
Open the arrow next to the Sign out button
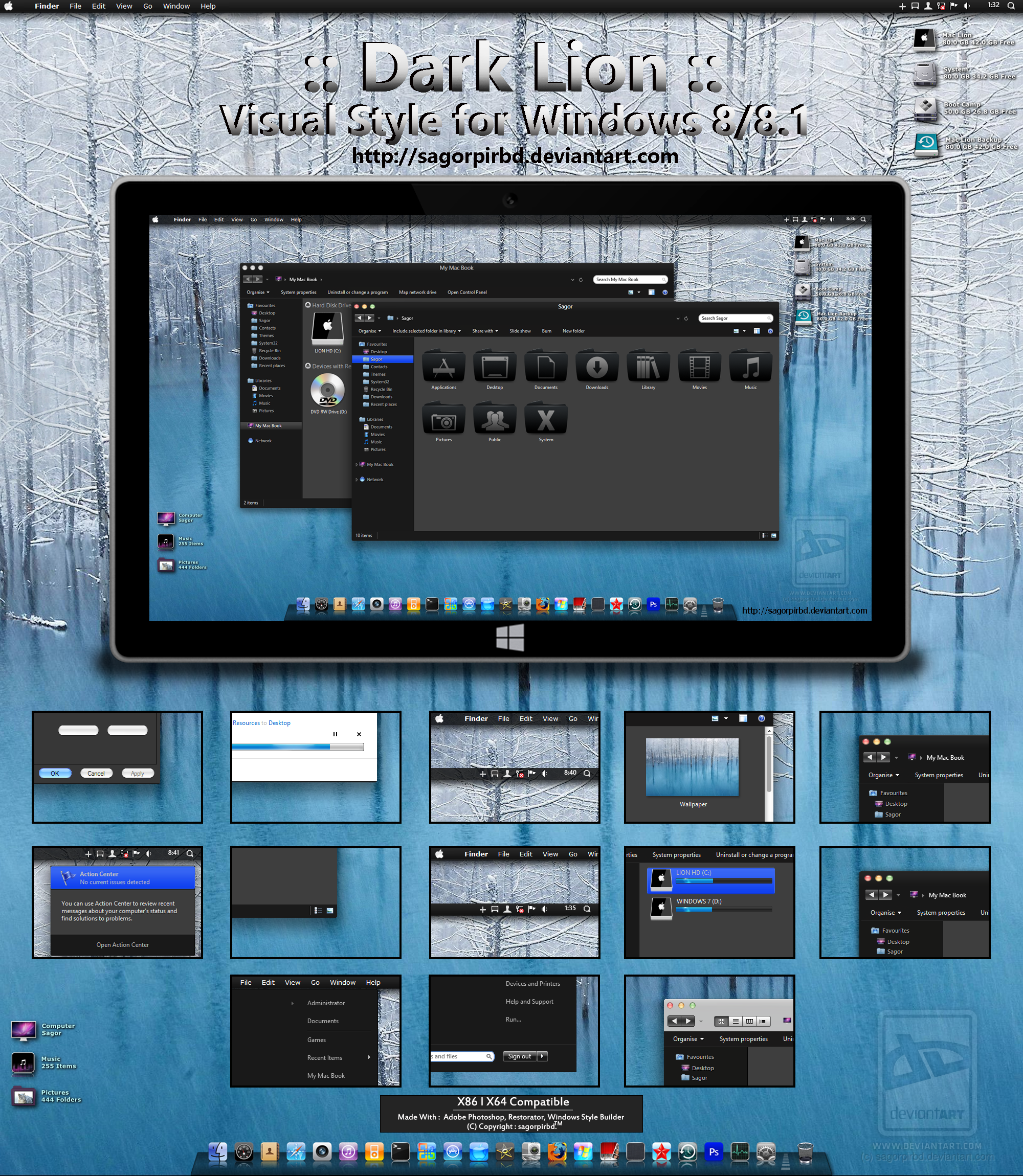coord(543,1056)
